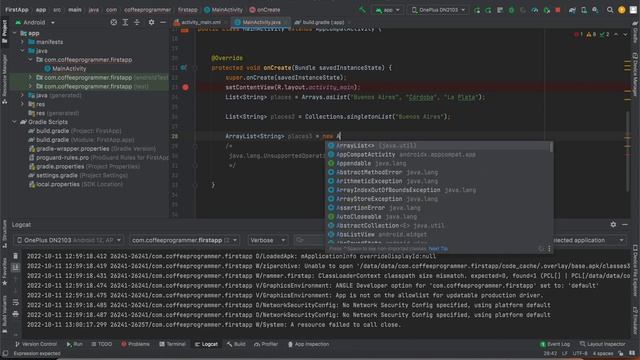Open the Logcat process dropdown com.coffeeprogrammer.firstapp
The height and width of the screenshot is (360, 640).
pyautogui.click(x=184, y=240)
